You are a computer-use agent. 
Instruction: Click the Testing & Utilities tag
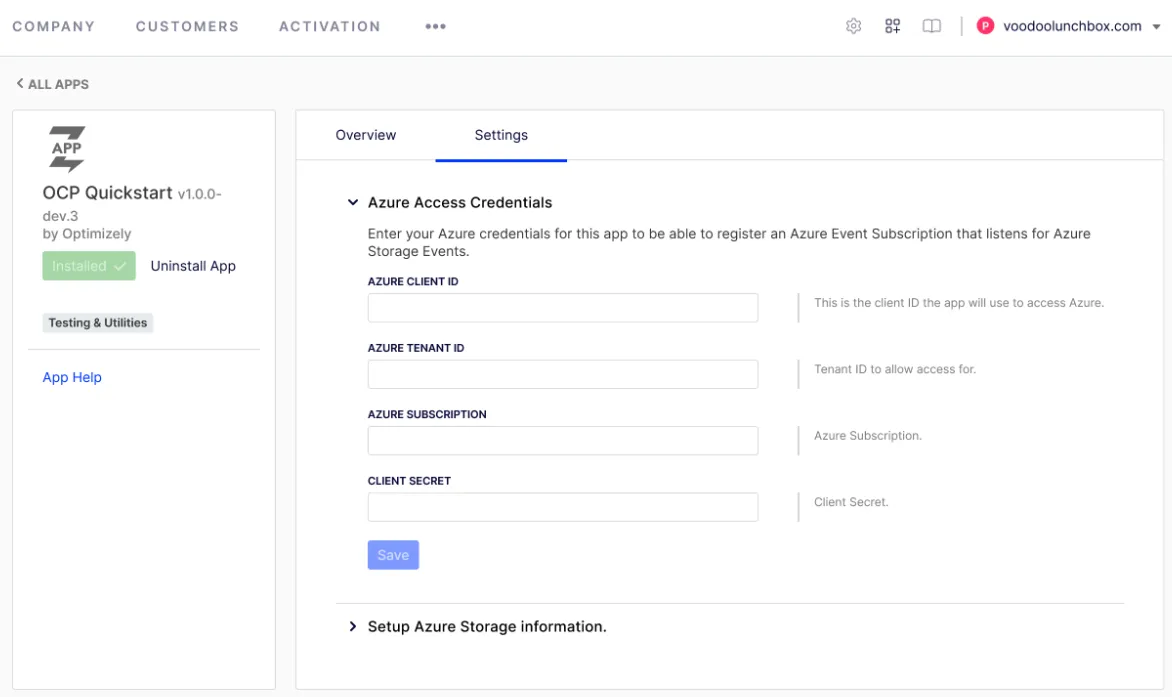(x=98, y=323)
